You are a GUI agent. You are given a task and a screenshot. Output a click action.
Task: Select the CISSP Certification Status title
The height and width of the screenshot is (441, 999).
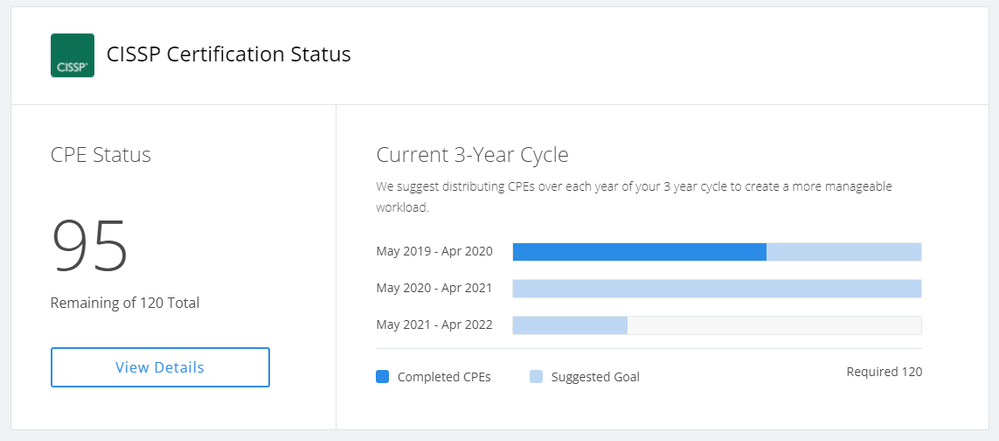229,55
